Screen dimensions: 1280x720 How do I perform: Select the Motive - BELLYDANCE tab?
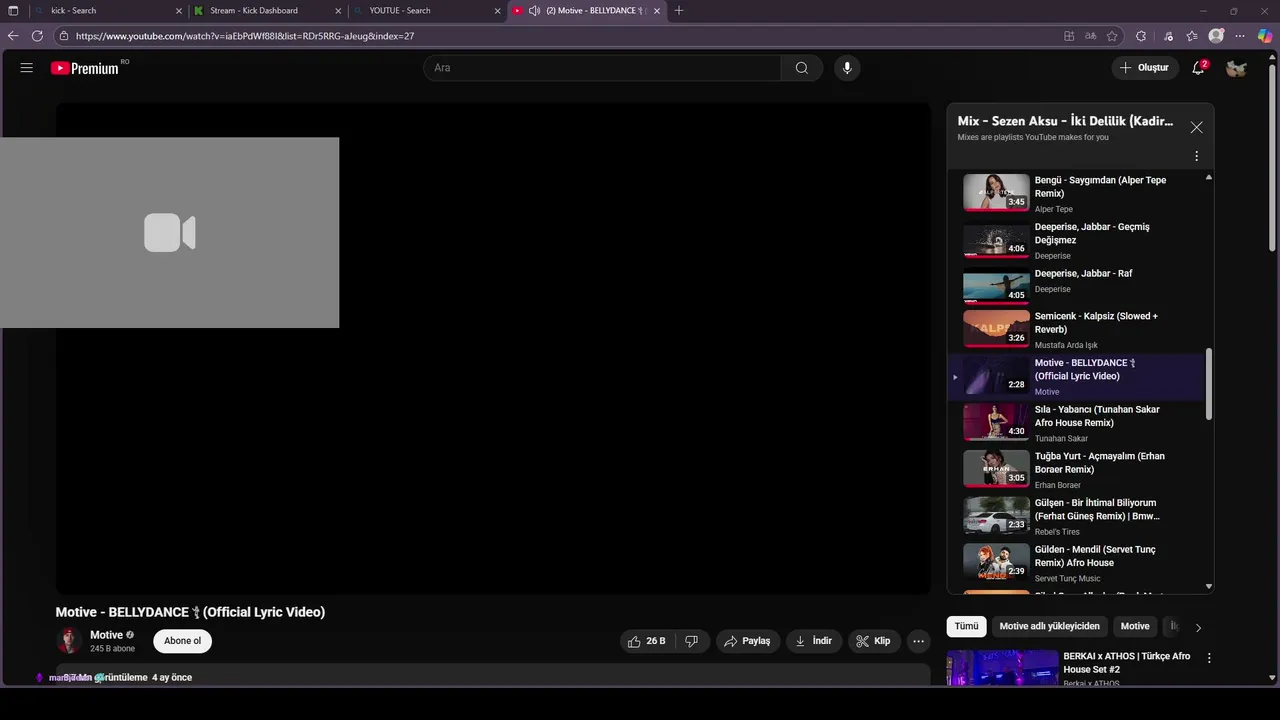586,11
